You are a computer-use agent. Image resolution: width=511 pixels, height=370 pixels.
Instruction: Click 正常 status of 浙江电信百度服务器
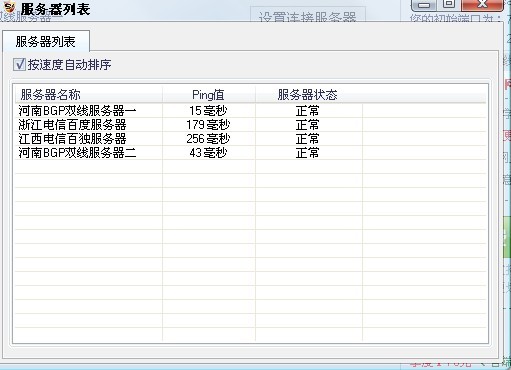(307, 125)
